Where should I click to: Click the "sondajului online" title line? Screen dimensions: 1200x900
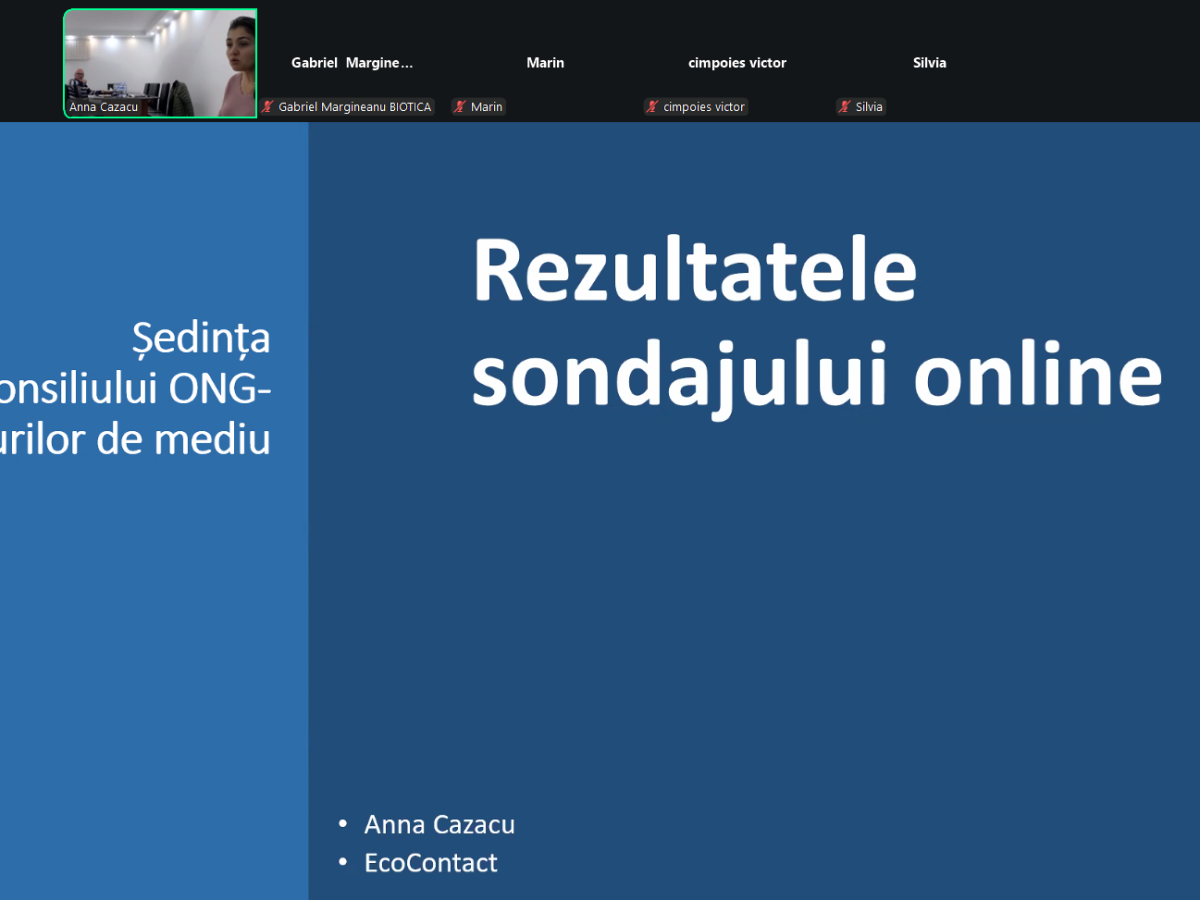tap(816, 376)
